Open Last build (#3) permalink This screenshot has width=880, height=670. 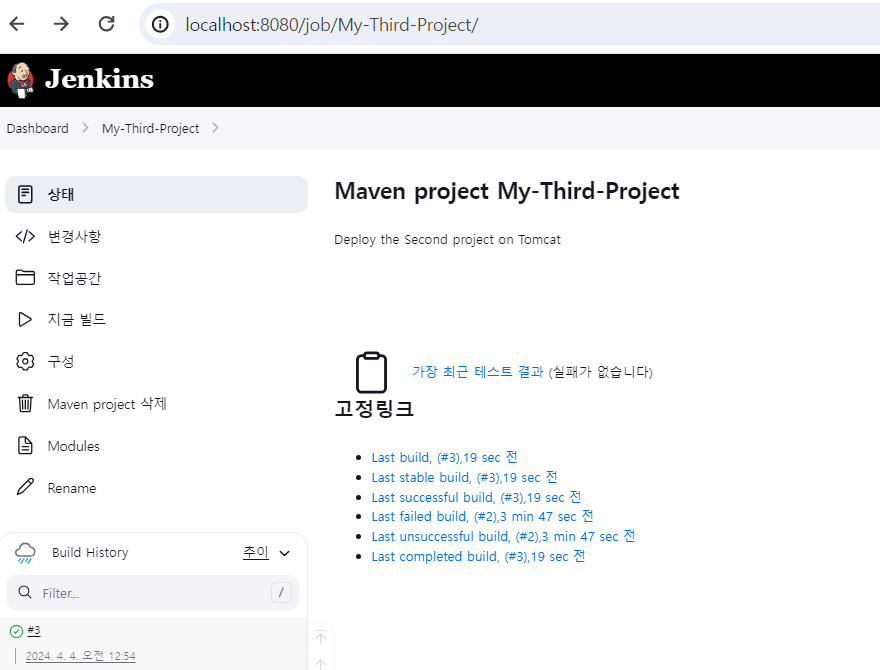click(x=444, y=457)
